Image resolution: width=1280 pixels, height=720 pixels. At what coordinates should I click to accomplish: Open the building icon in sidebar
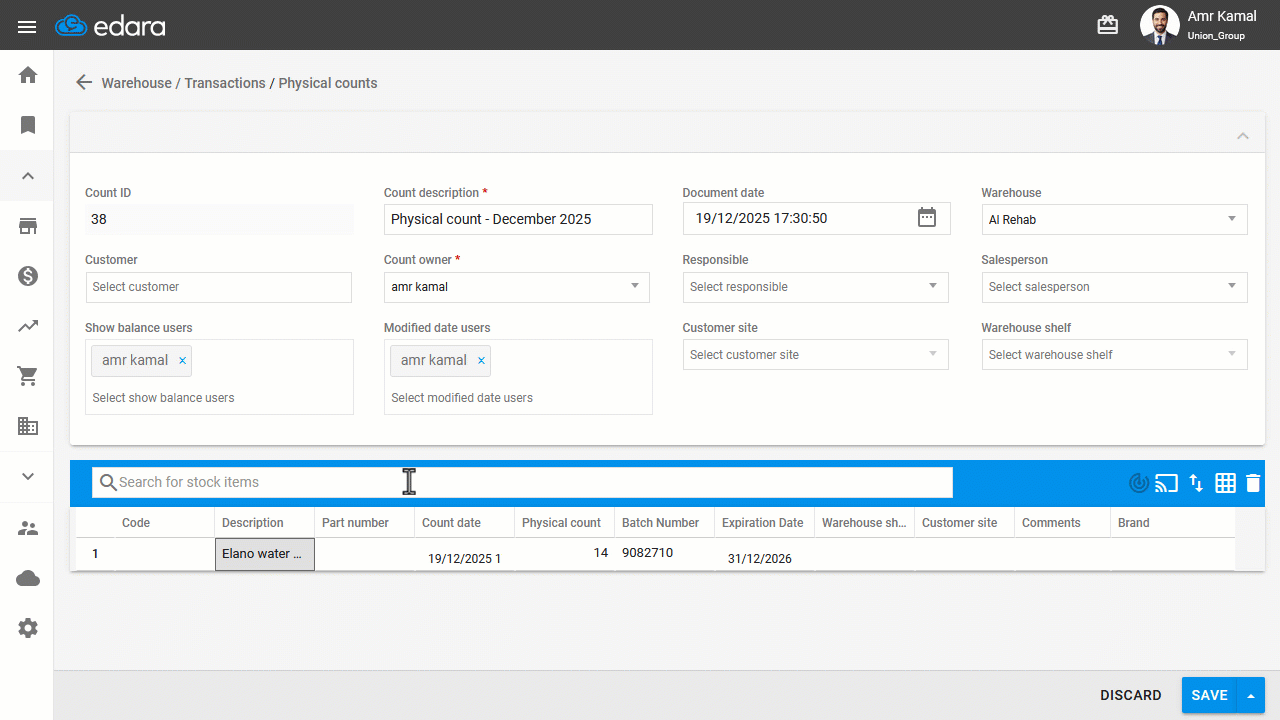(28, 426)
